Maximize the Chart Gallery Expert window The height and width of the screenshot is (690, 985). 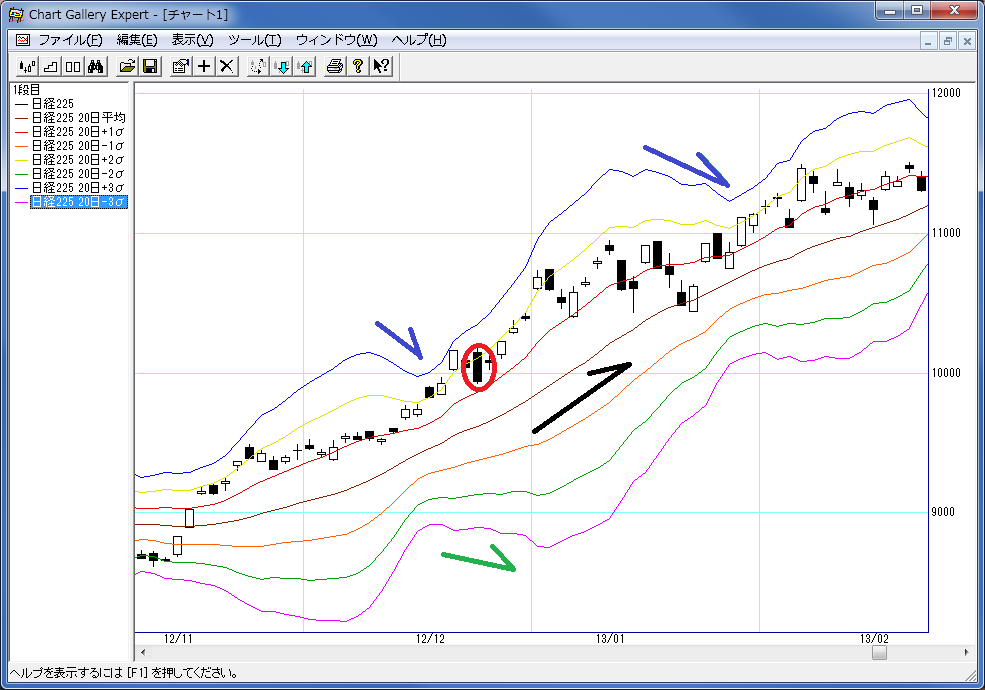click(x=918, y=11)
